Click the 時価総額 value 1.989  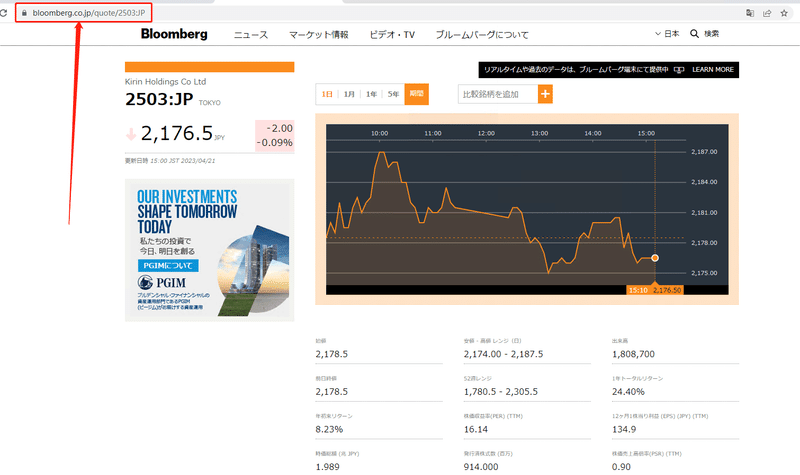[x=328, y=467]
